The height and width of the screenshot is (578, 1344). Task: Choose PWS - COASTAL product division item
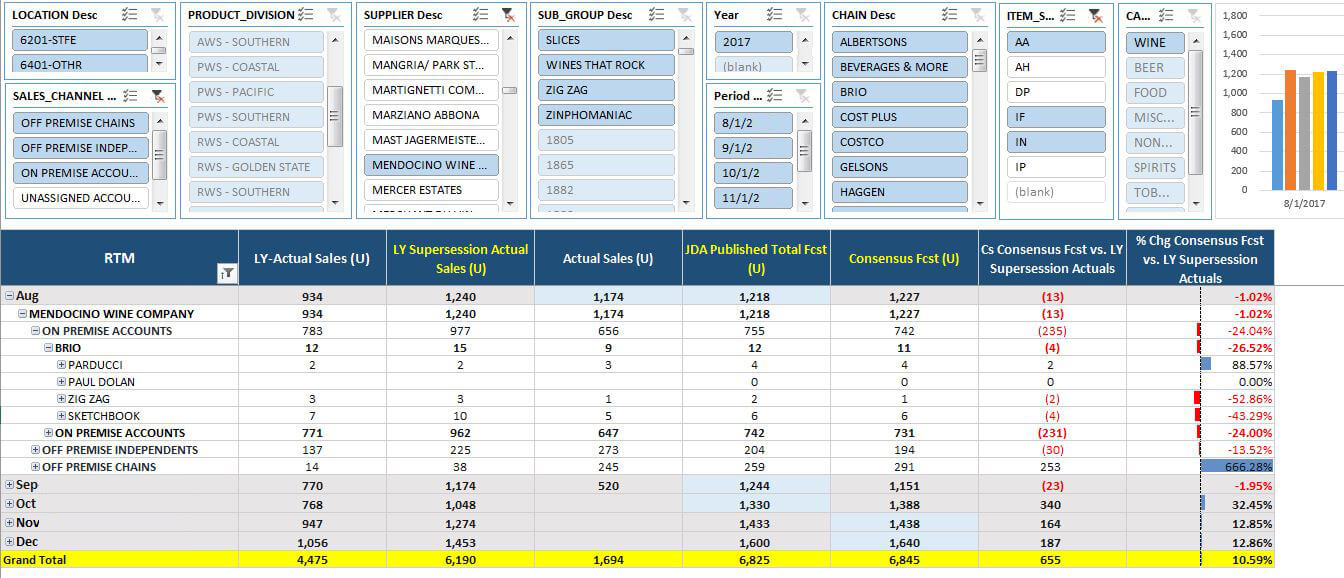point(256,67)
